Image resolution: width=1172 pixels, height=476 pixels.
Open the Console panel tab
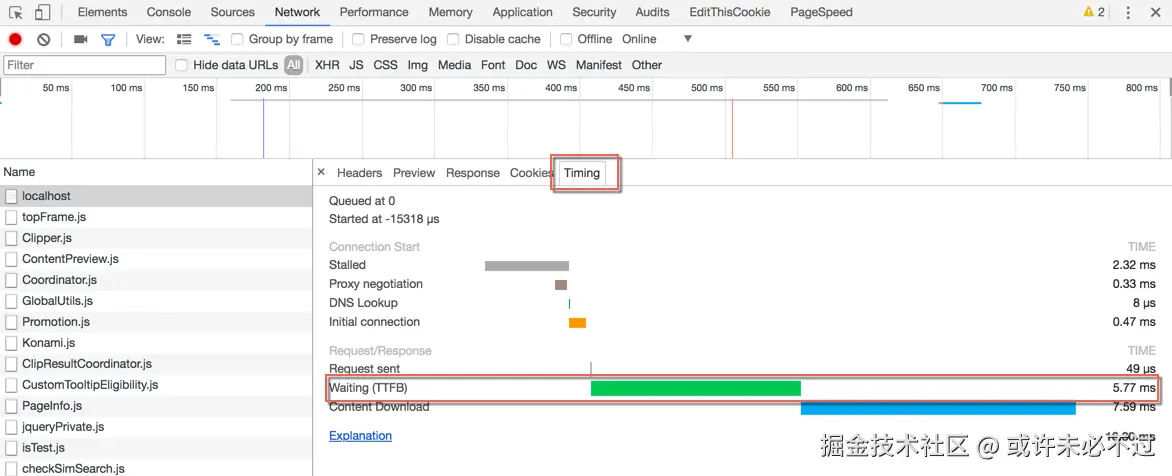(x=169, y=12)
